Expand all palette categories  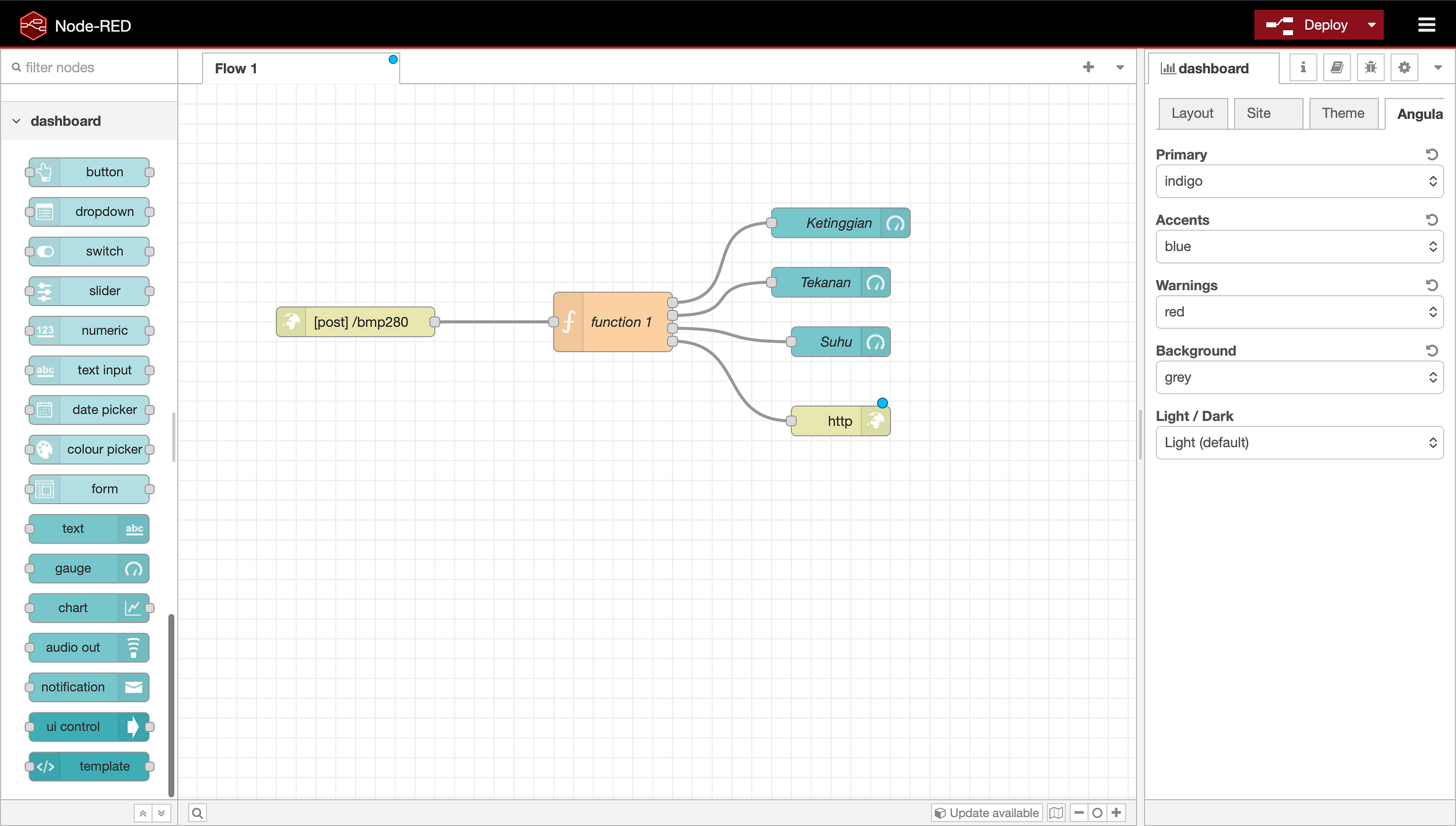162,813
